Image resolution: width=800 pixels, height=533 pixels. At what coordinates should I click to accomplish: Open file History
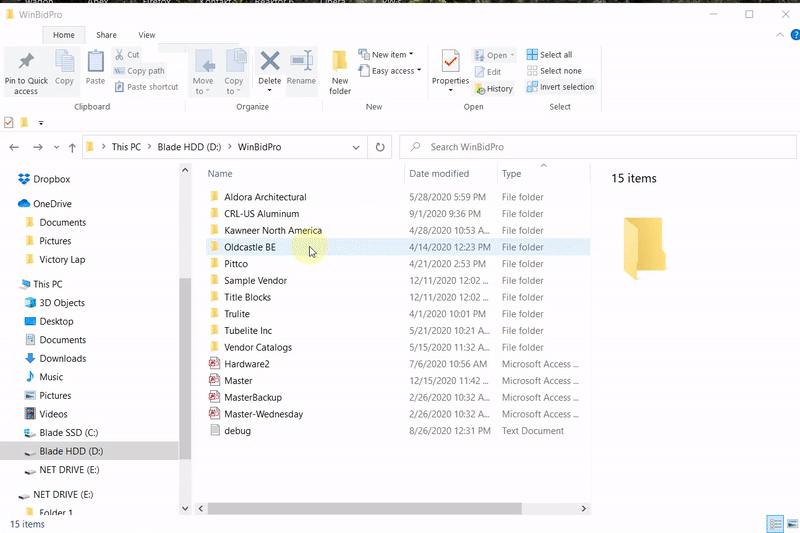point(493,89)
